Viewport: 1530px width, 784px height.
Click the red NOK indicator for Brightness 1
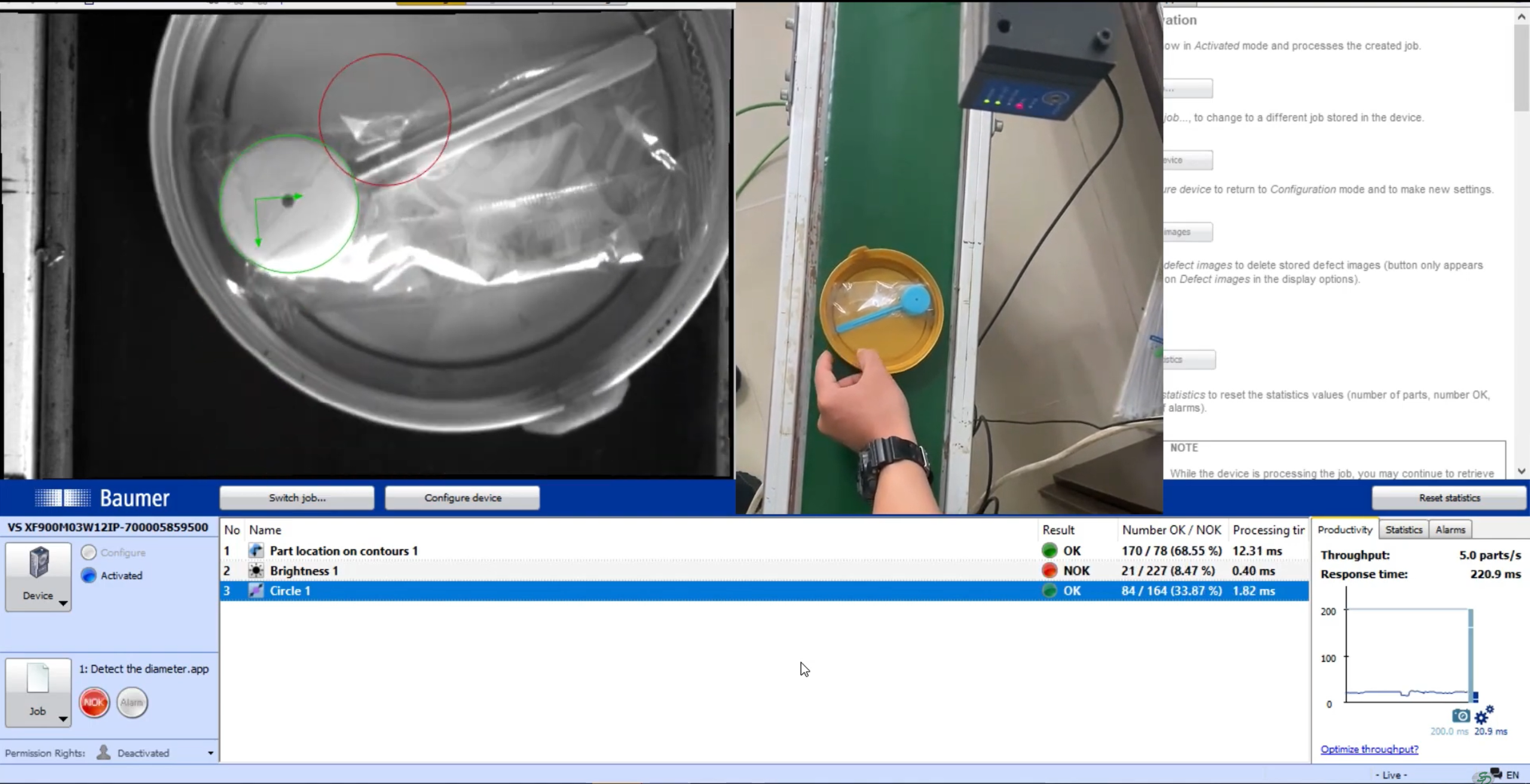point(1049,571)
